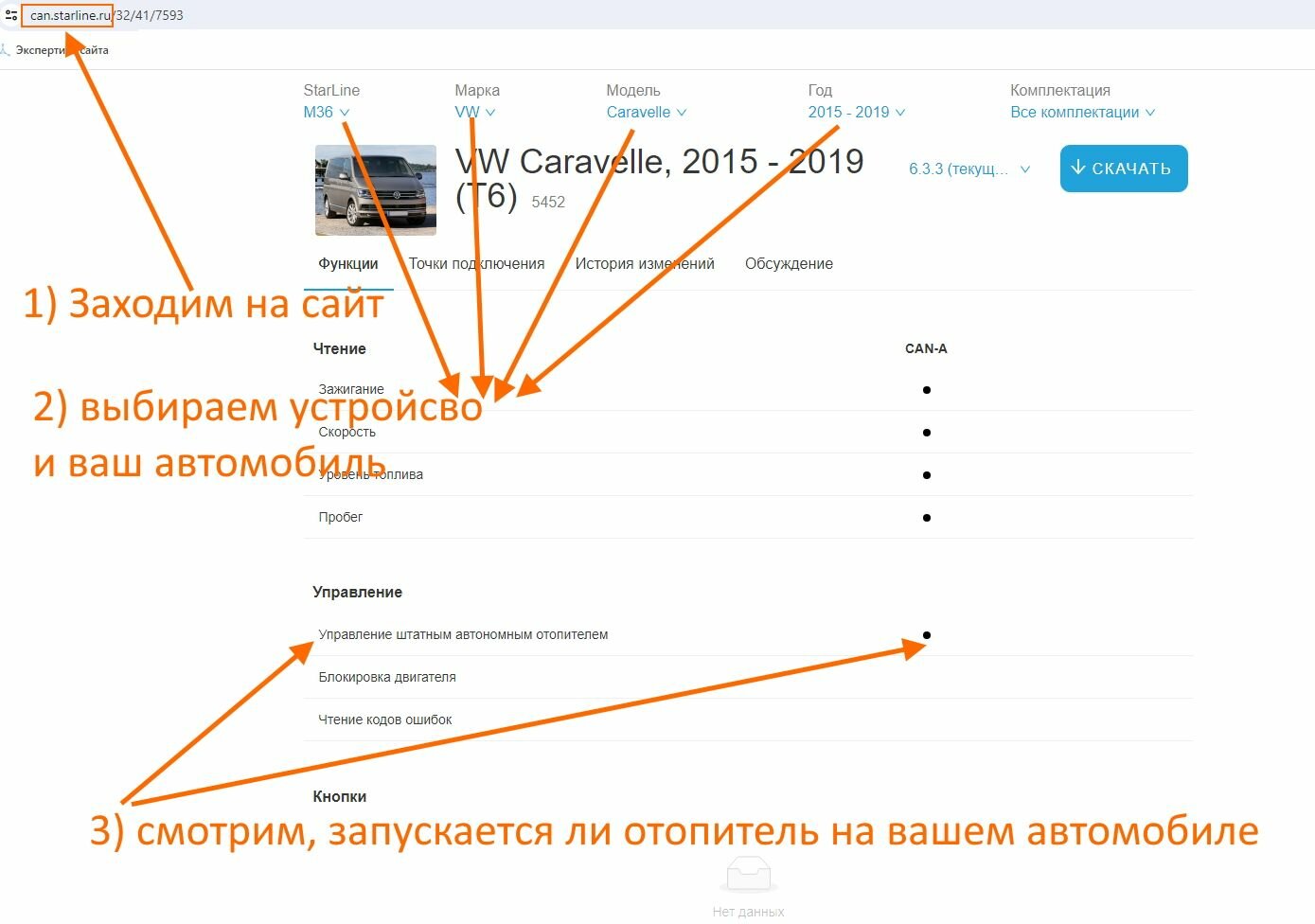Click the Чтение кодов ошибок row

tap(748, 720)
